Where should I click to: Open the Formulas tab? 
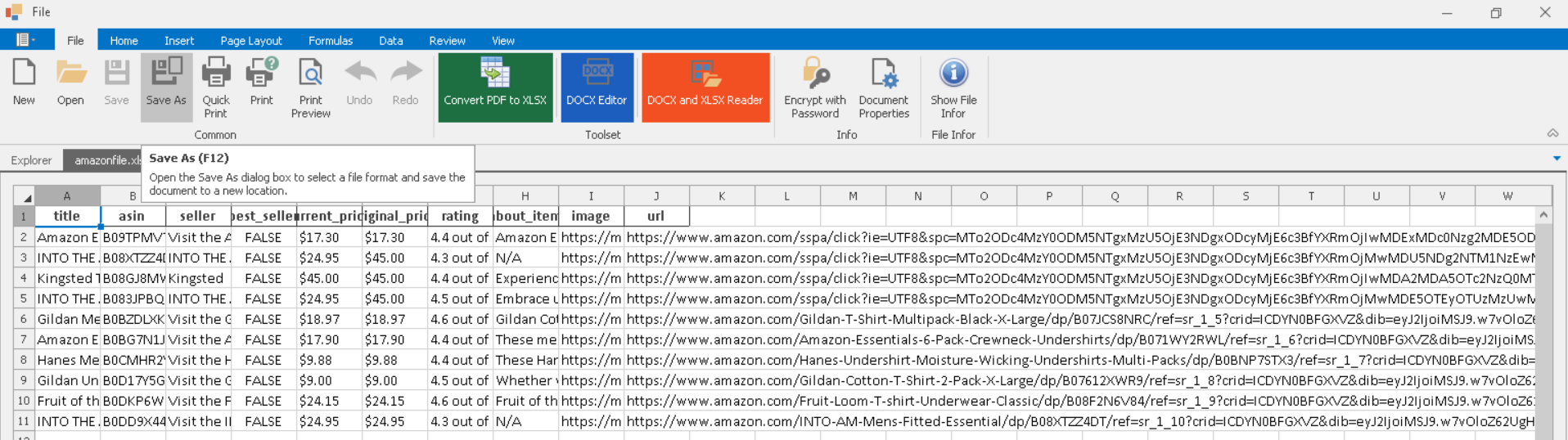[x=331, y=40]
